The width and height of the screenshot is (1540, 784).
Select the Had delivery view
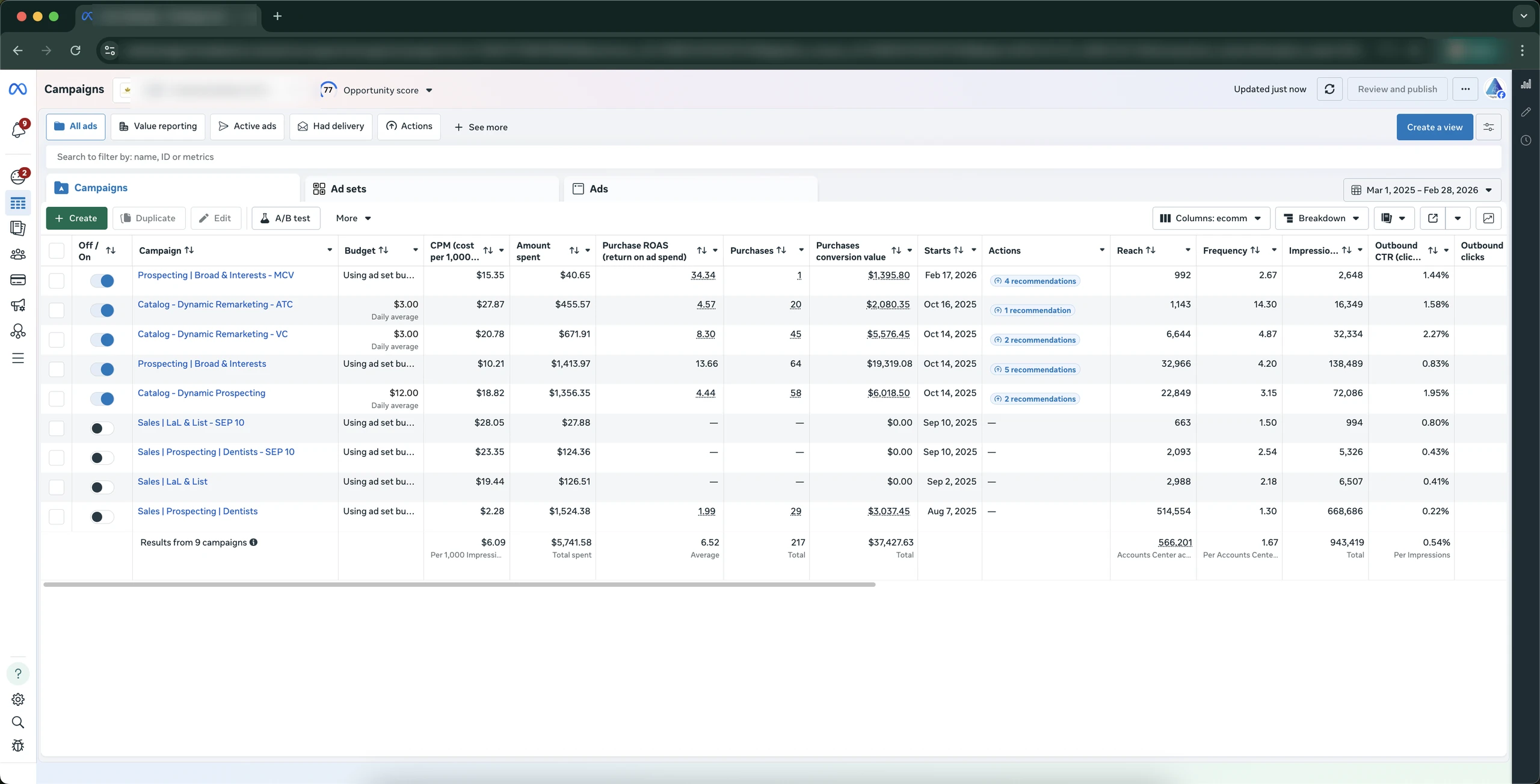(x=331, y=126)
